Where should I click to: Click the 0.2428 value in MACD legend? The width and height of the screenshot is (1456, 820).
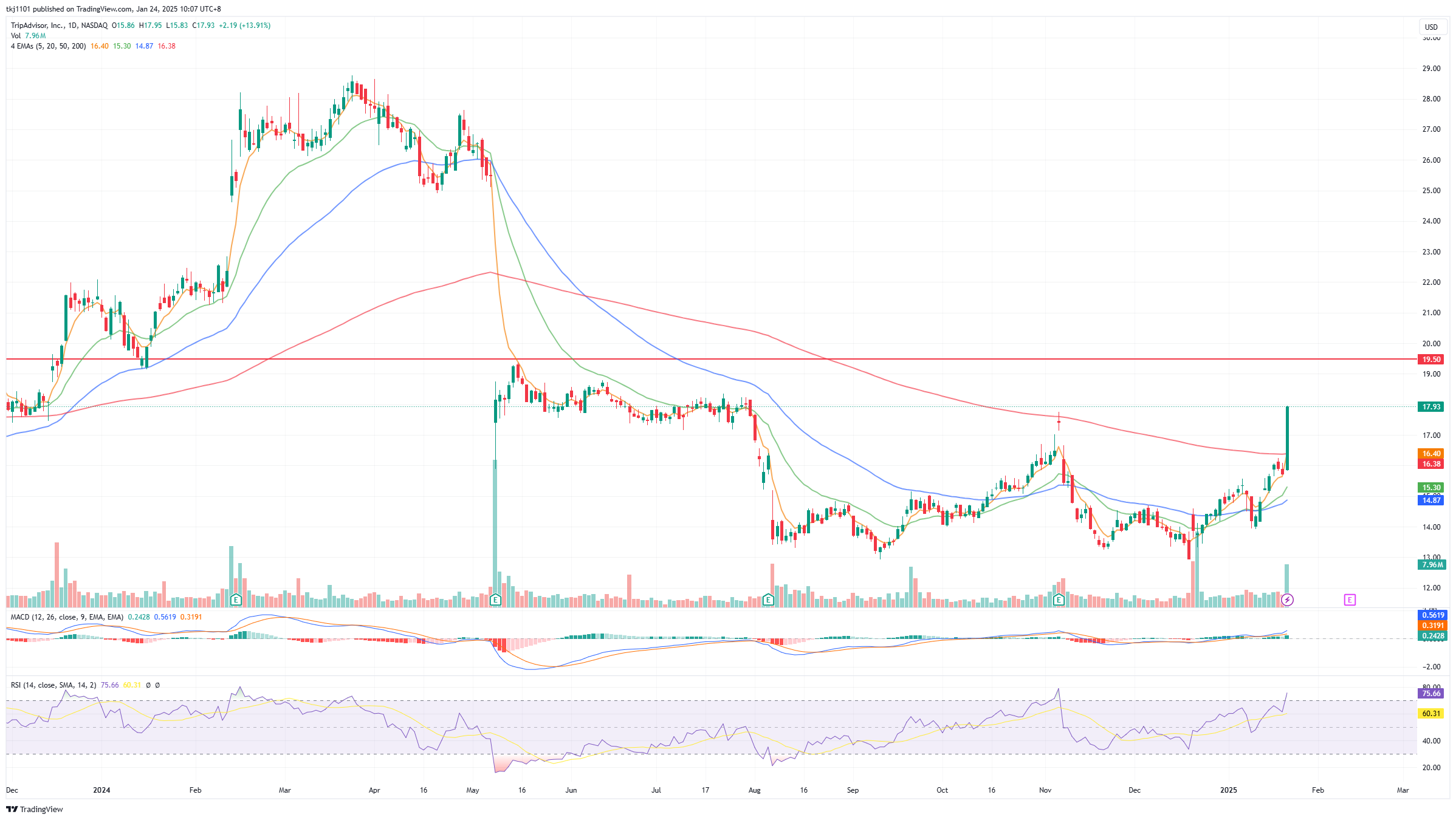click(139, 617)
